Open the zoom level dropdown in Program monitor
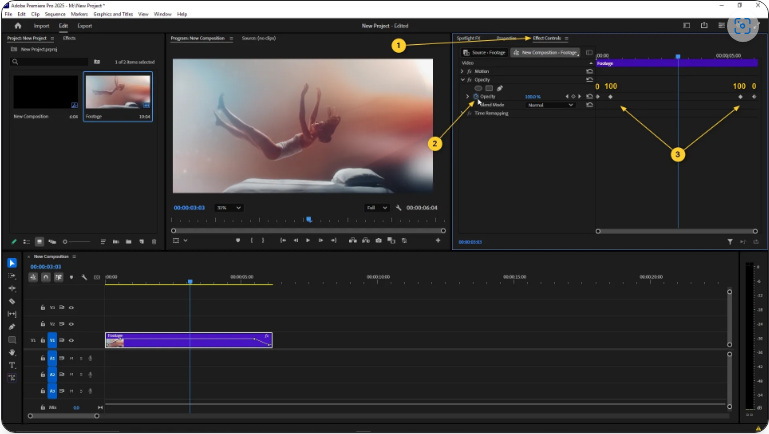 [229, 208]
